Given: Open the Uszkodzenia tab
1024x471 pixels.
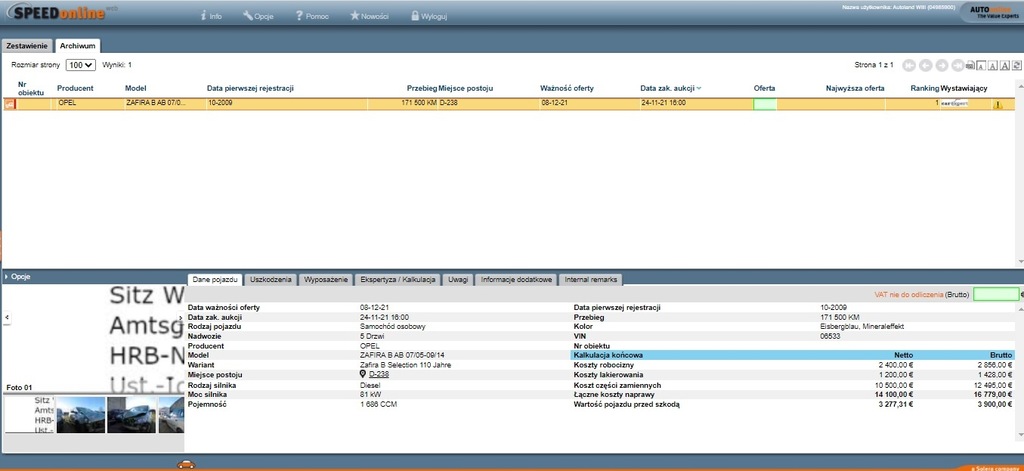Looking at the screenshot, I should pyautogui.click(x=271, y=280).
